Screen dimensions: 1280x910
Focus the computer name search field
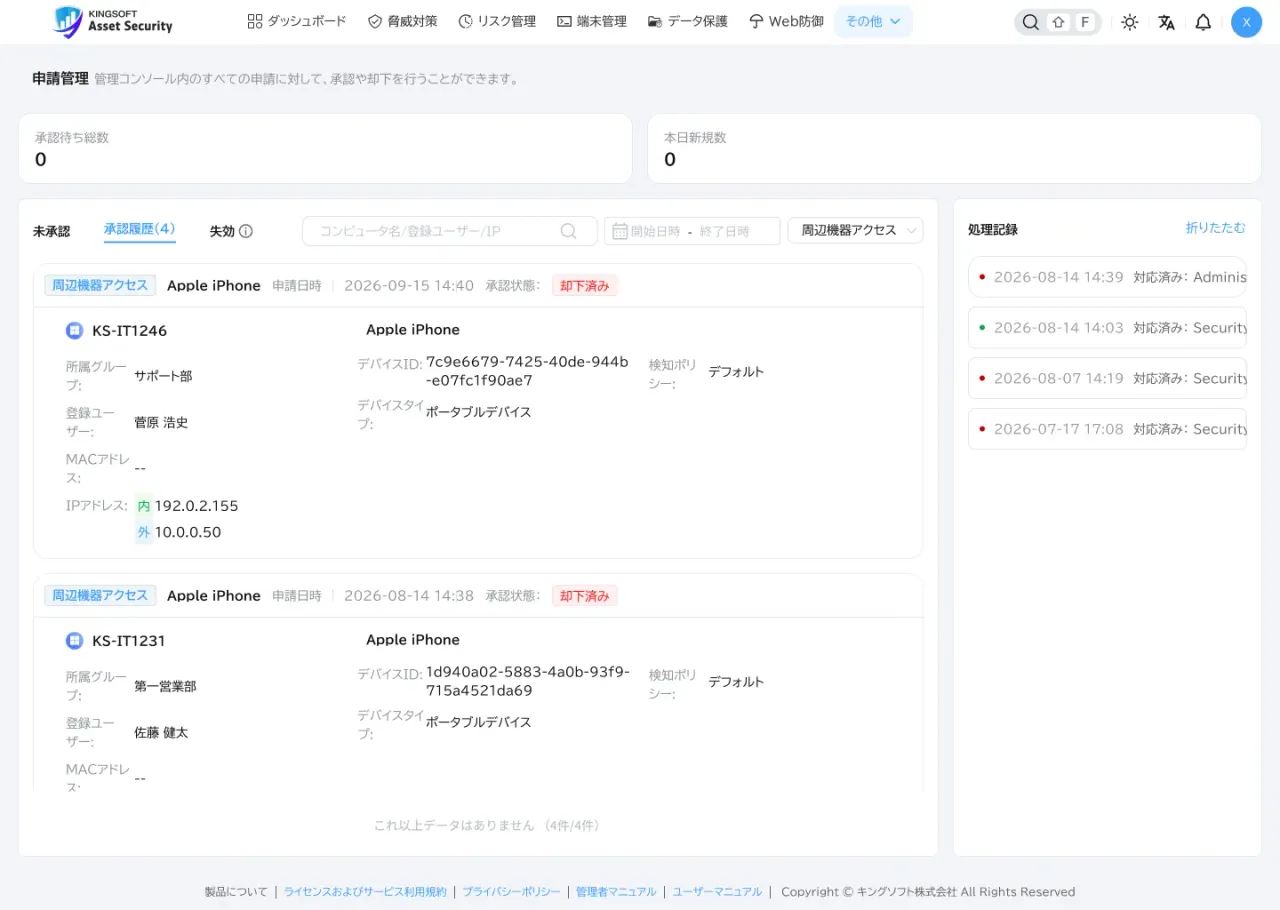point(449,231)
